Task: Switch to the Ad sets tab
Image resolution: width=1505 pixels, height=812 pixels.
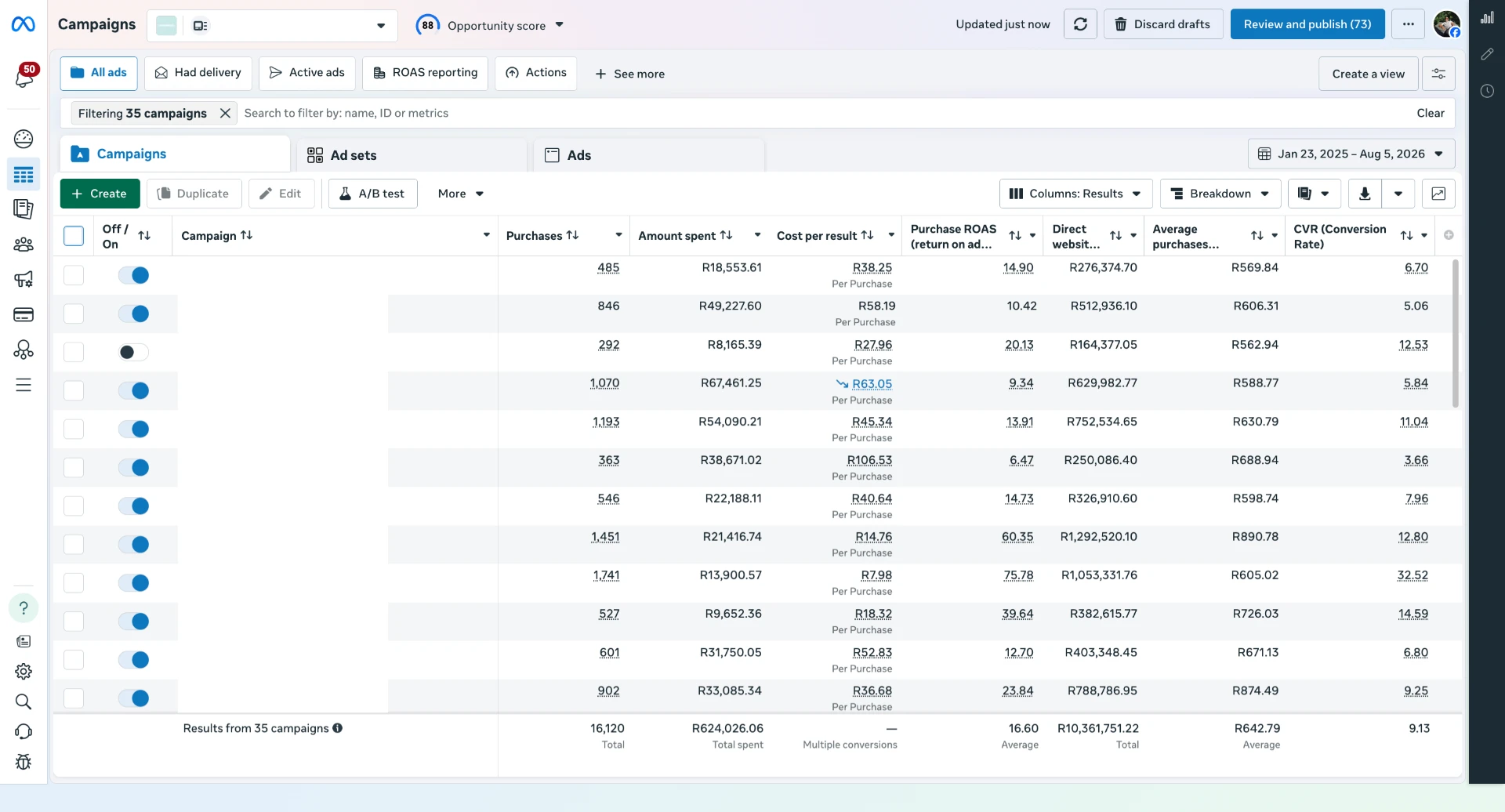Action: click(411, 155)
